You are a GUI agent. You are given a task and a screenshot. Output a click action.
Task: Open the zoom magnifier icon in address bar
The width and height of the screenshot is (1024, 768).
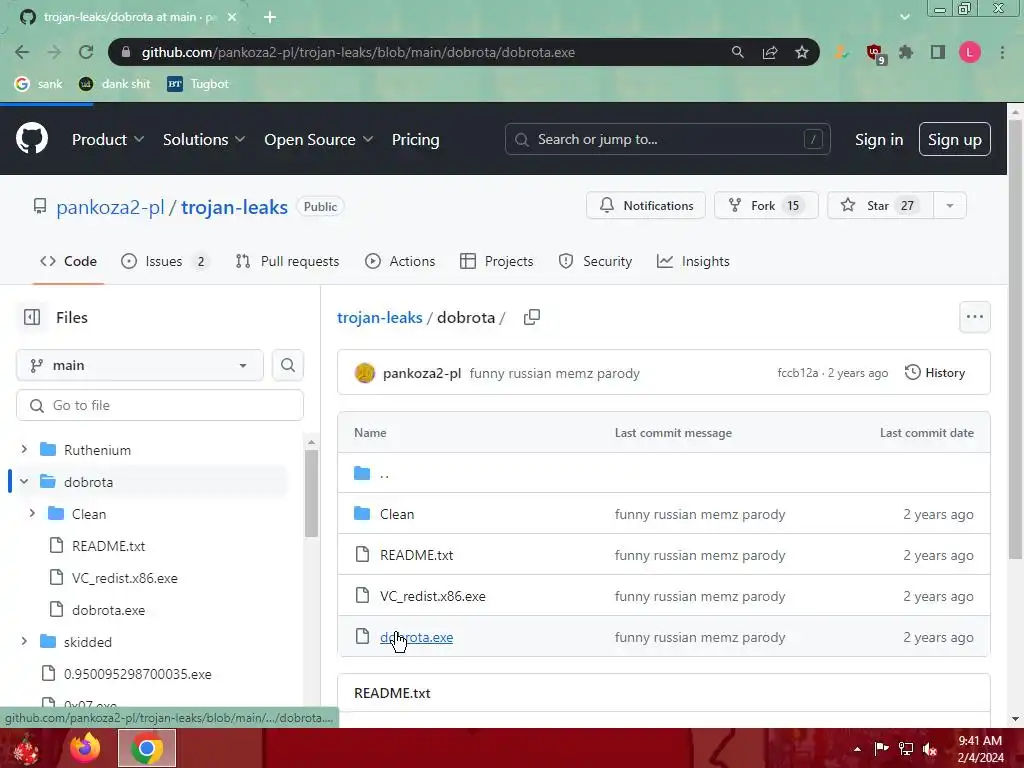737,52
